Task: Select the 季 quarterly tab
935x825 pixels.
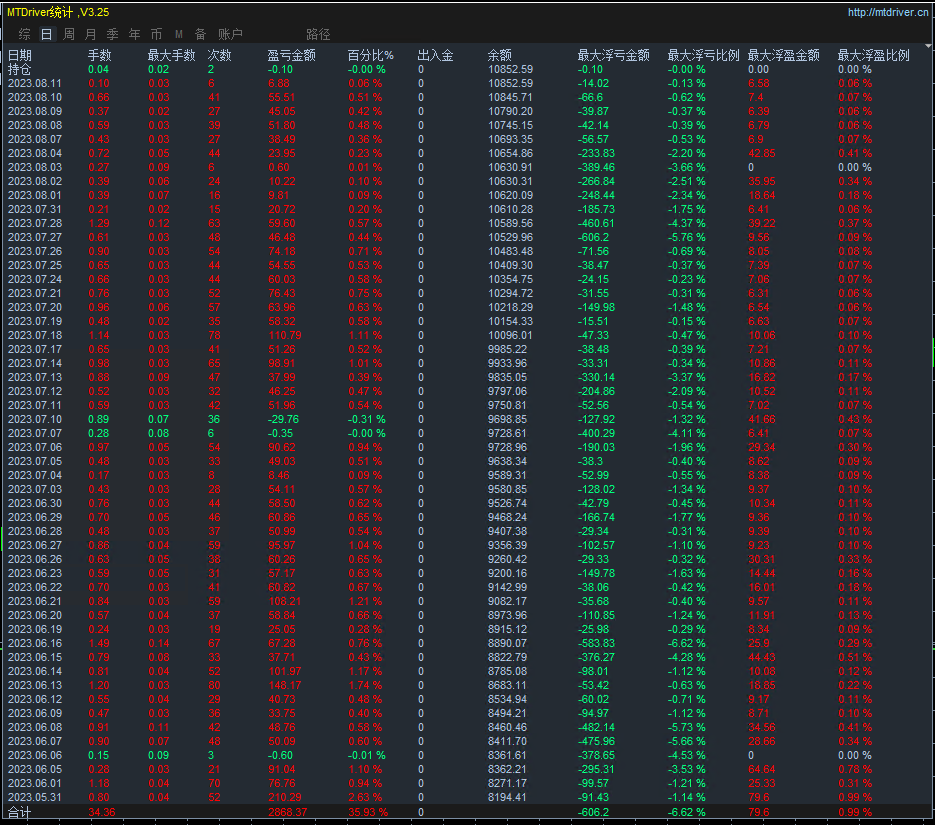Action: (112, 34)
